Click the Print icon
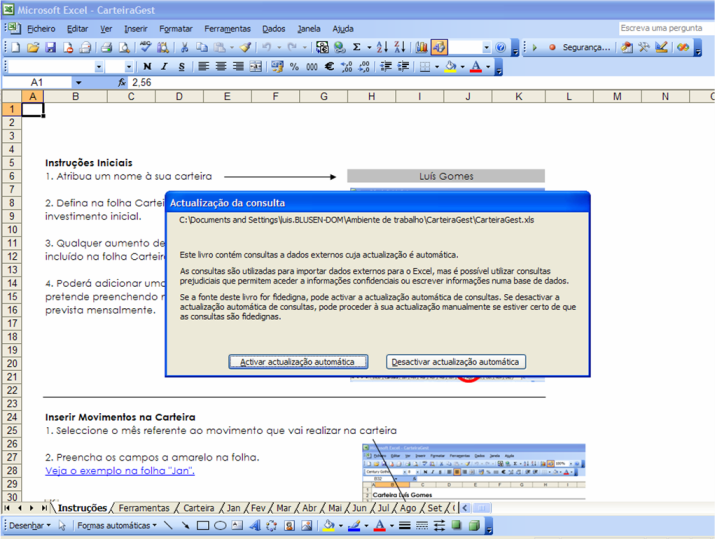 pyautogui.click(x=107, y=47)
